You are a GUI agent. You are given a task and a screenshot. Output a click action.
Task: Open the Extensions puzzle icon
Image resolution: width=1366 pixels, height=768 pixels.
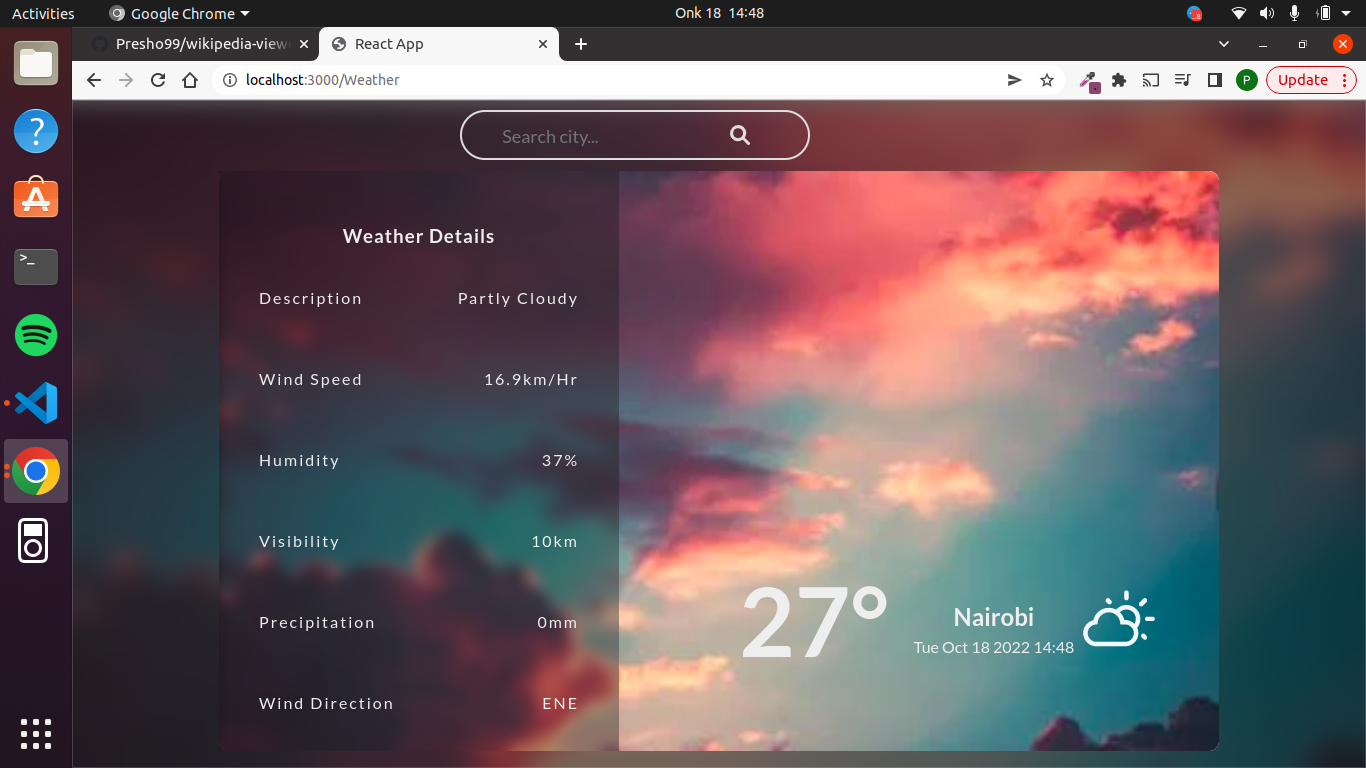coord(1118,80)
